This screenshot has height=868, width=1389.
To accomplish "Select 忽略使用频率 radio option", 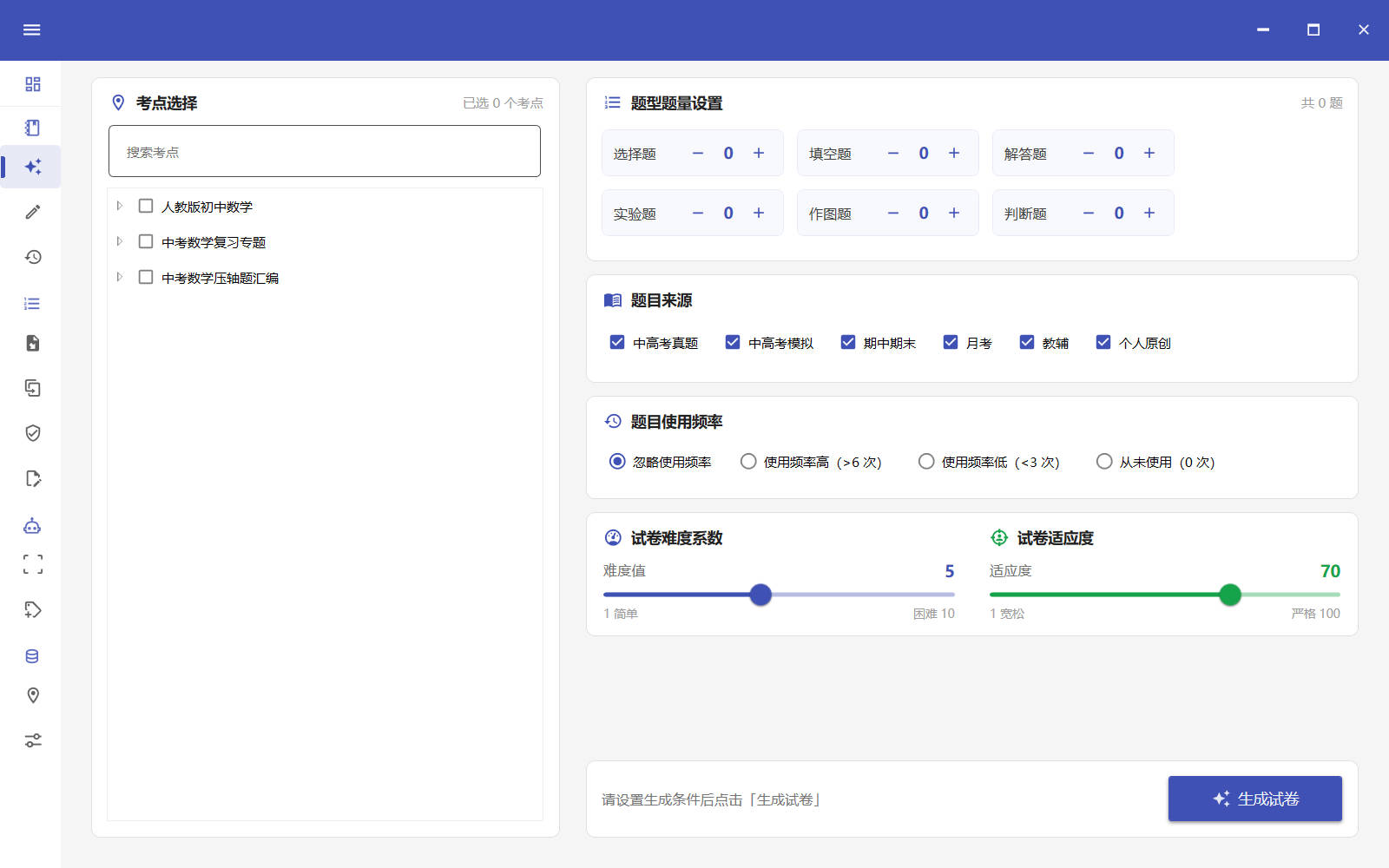I will pos(617,461).
